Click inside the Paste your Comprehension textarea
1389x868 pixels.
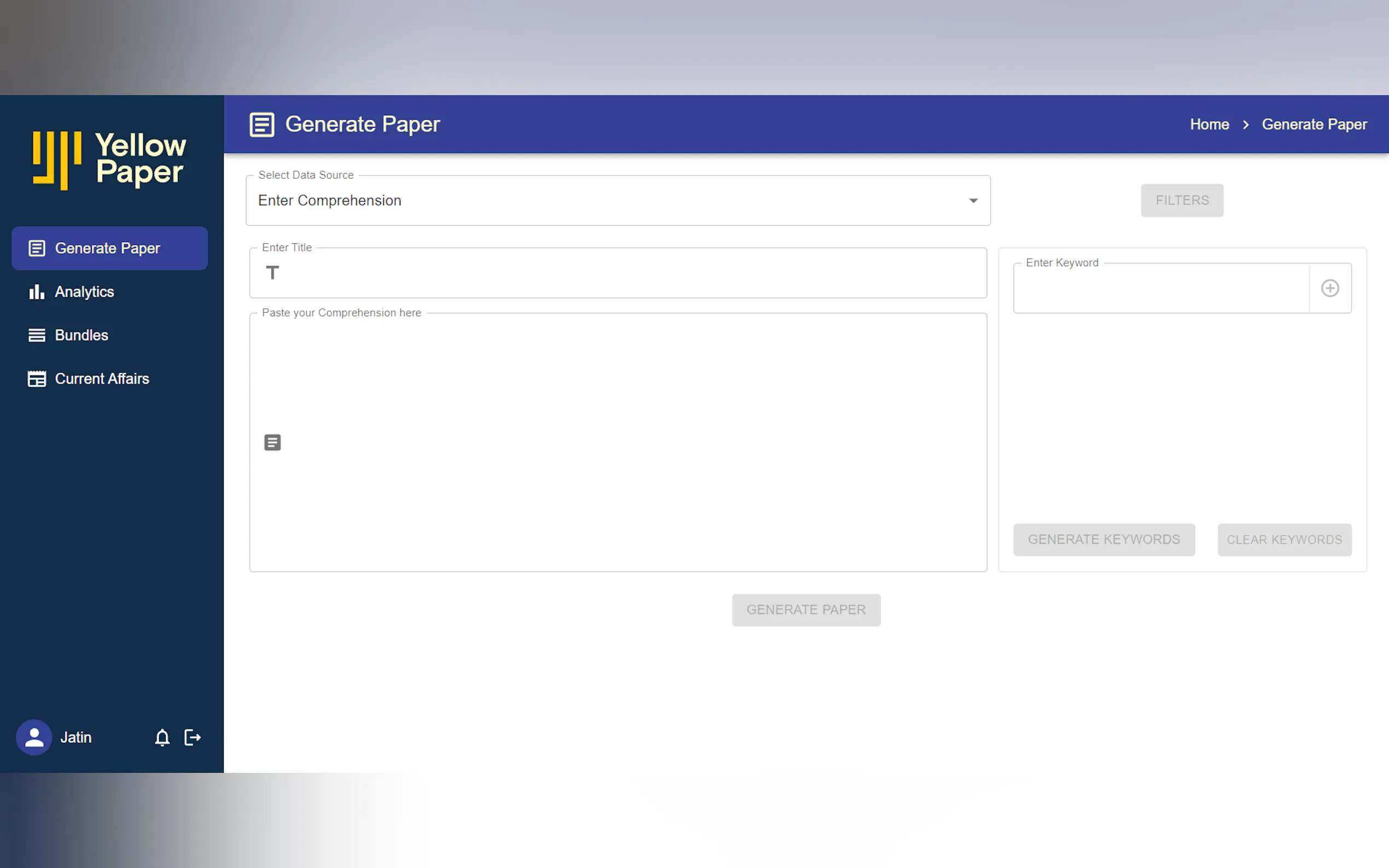pyautogui.click(x=632, y=443)
